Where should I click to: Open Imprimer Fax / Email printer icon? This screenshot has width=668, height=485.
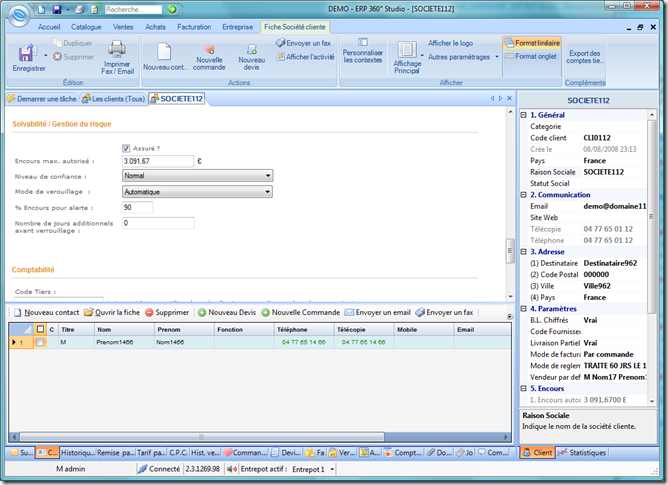click(x=117, y=49)
